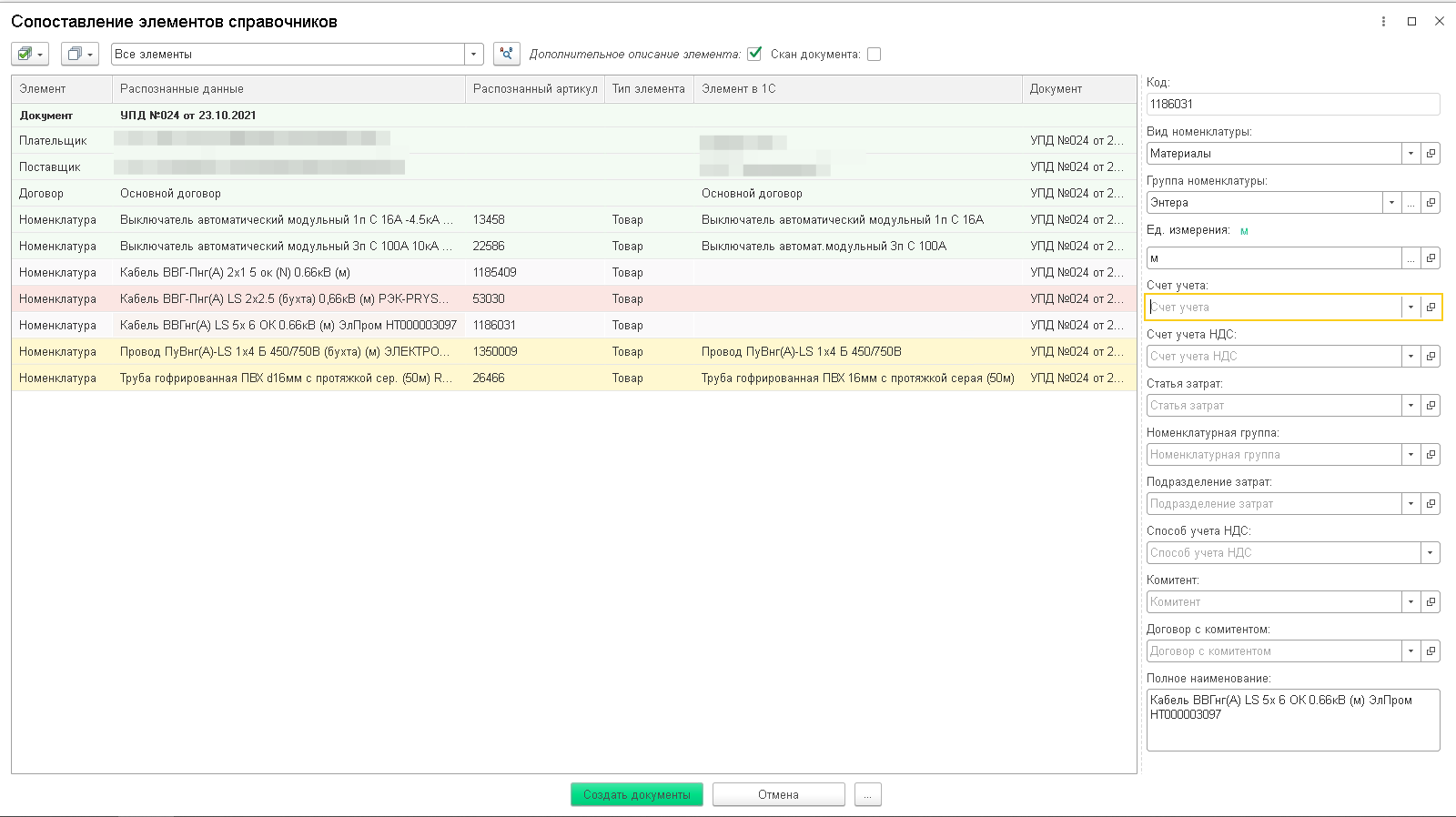Click the Документ column header
Screen dimensions: 1456x817
point(1079,89)
